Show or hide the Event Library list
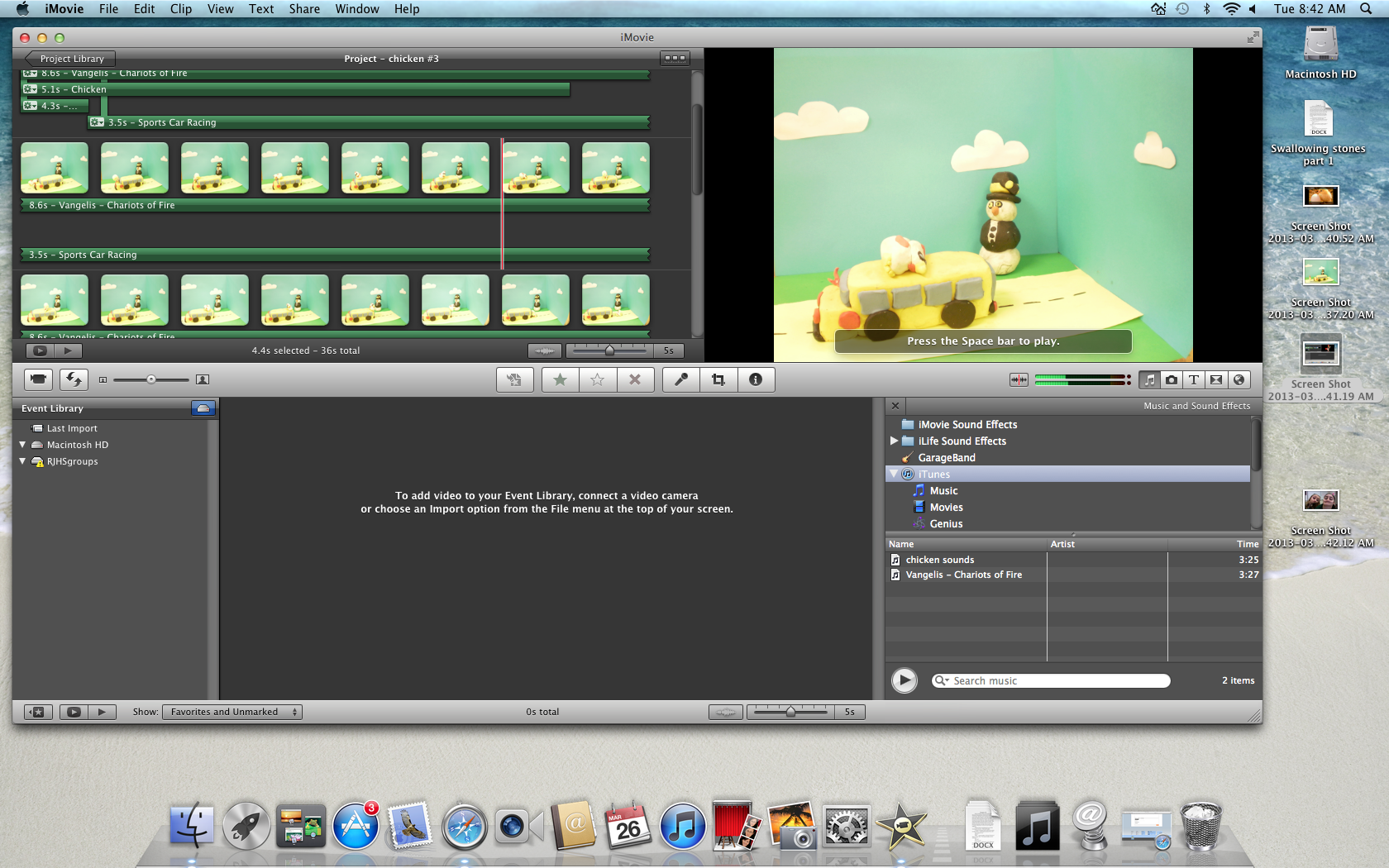 38,712
